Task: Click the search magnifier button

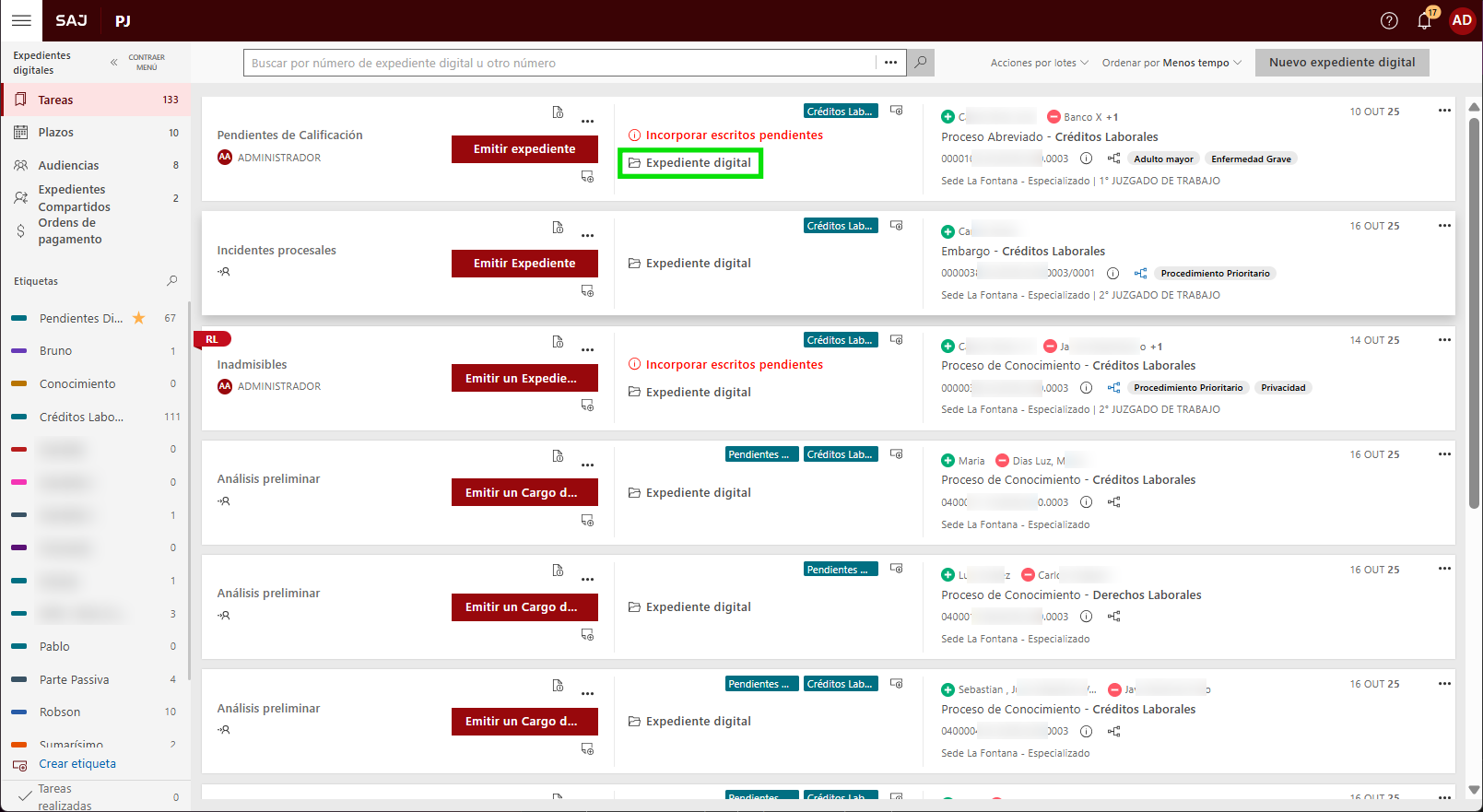Action: (920, 63)
